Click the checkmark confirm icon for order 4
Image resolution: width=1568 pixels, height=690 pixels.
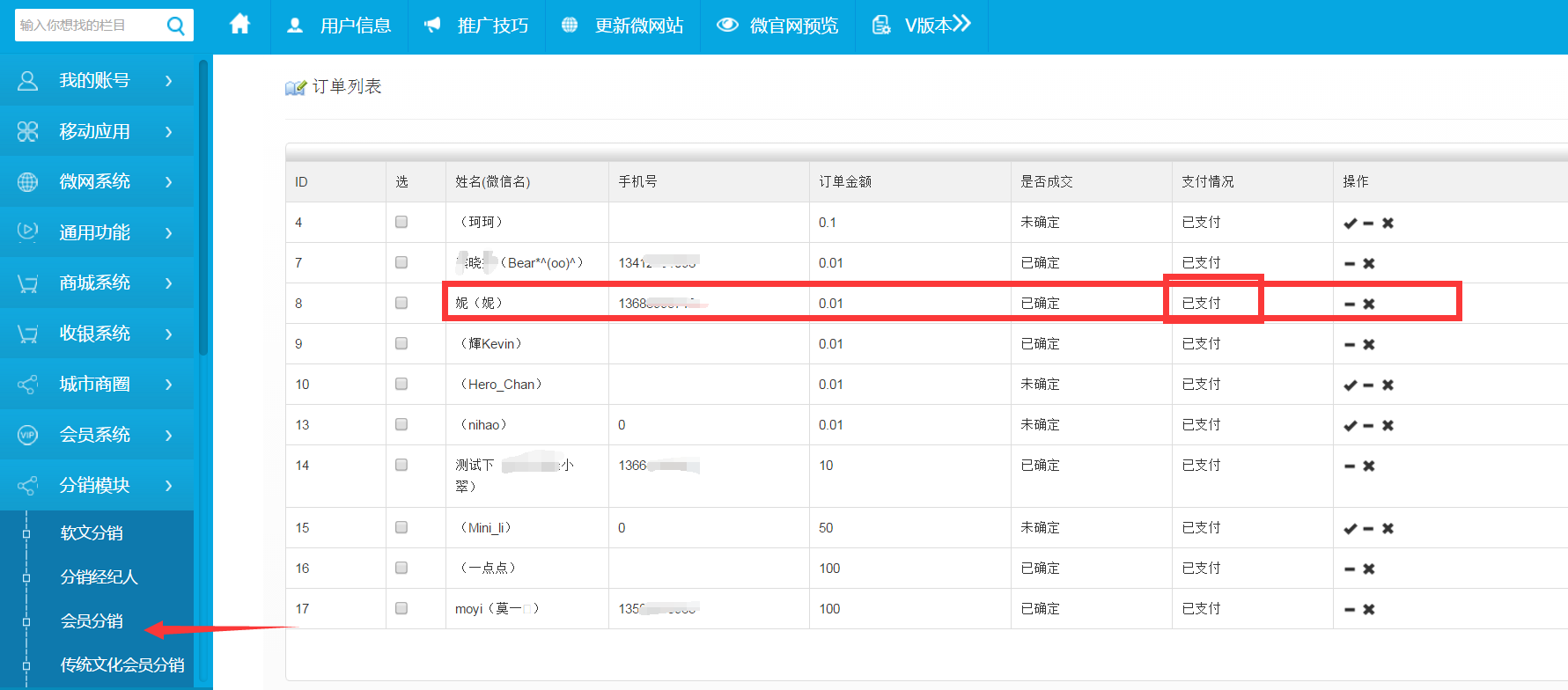point(1350,224)
